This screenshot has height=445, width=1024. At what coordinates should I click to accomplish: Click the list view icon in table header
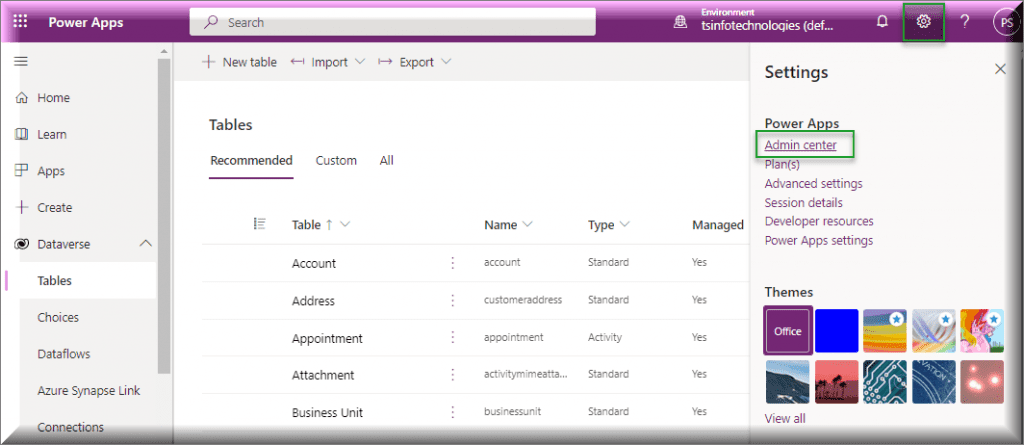[259, 224]
